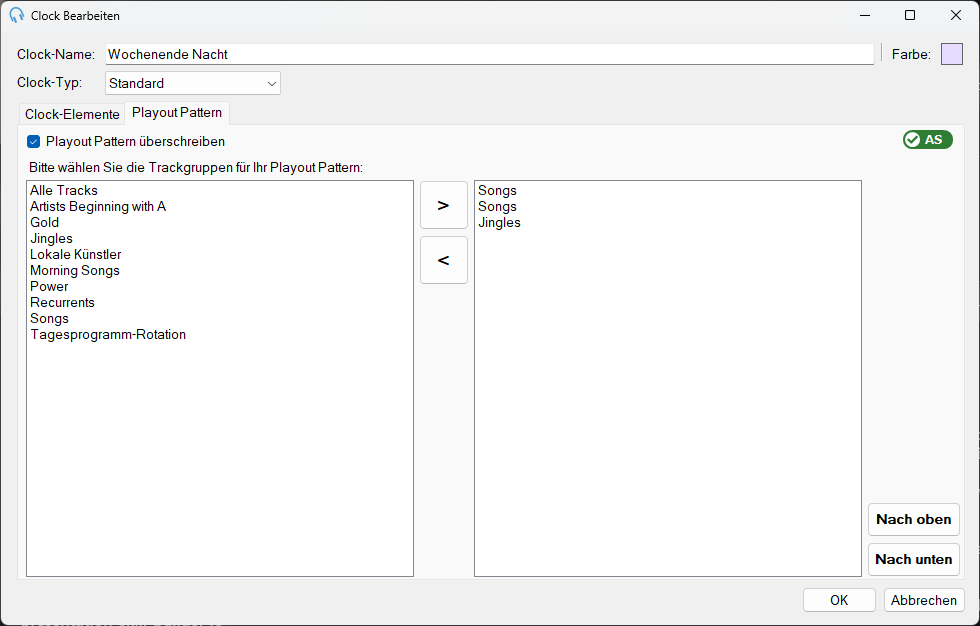This screenshot has width=980, height=626.
Task: Select Jingles in the pattern list
Action: 499,222
